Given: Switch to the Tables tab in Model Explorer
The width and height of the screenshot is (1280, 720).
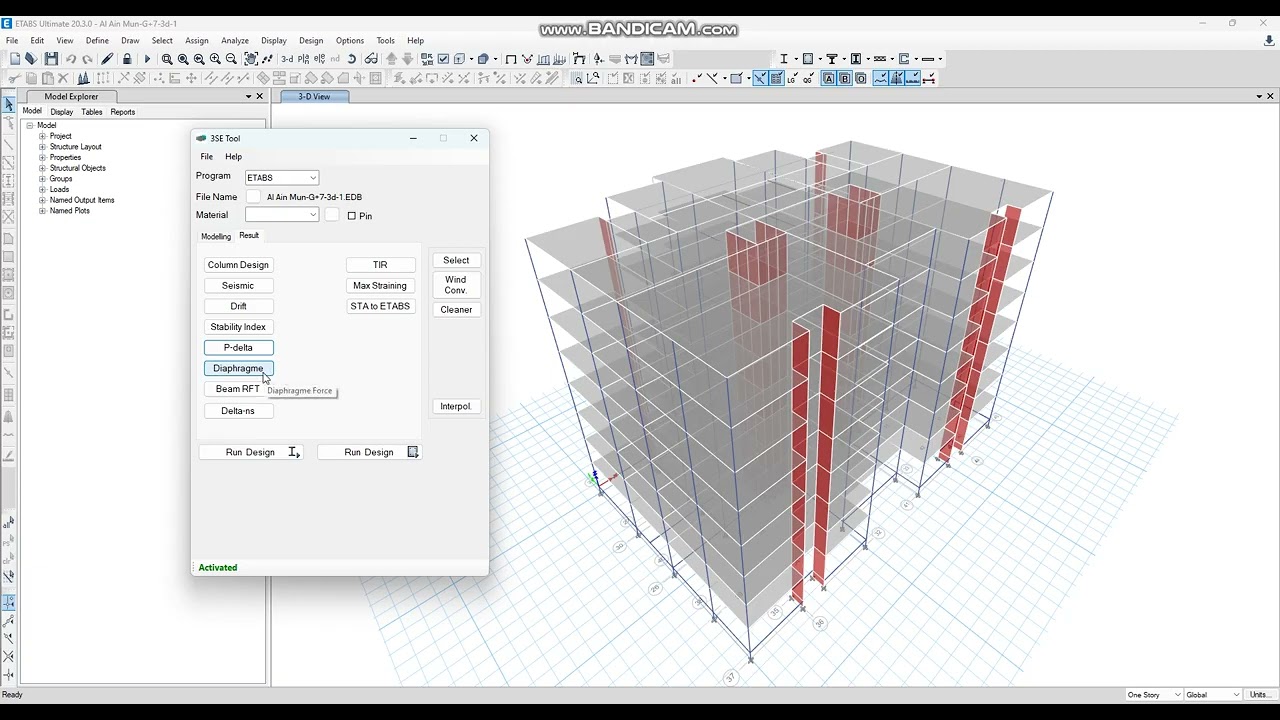Looking at the screenshot, I should point(92,112).
